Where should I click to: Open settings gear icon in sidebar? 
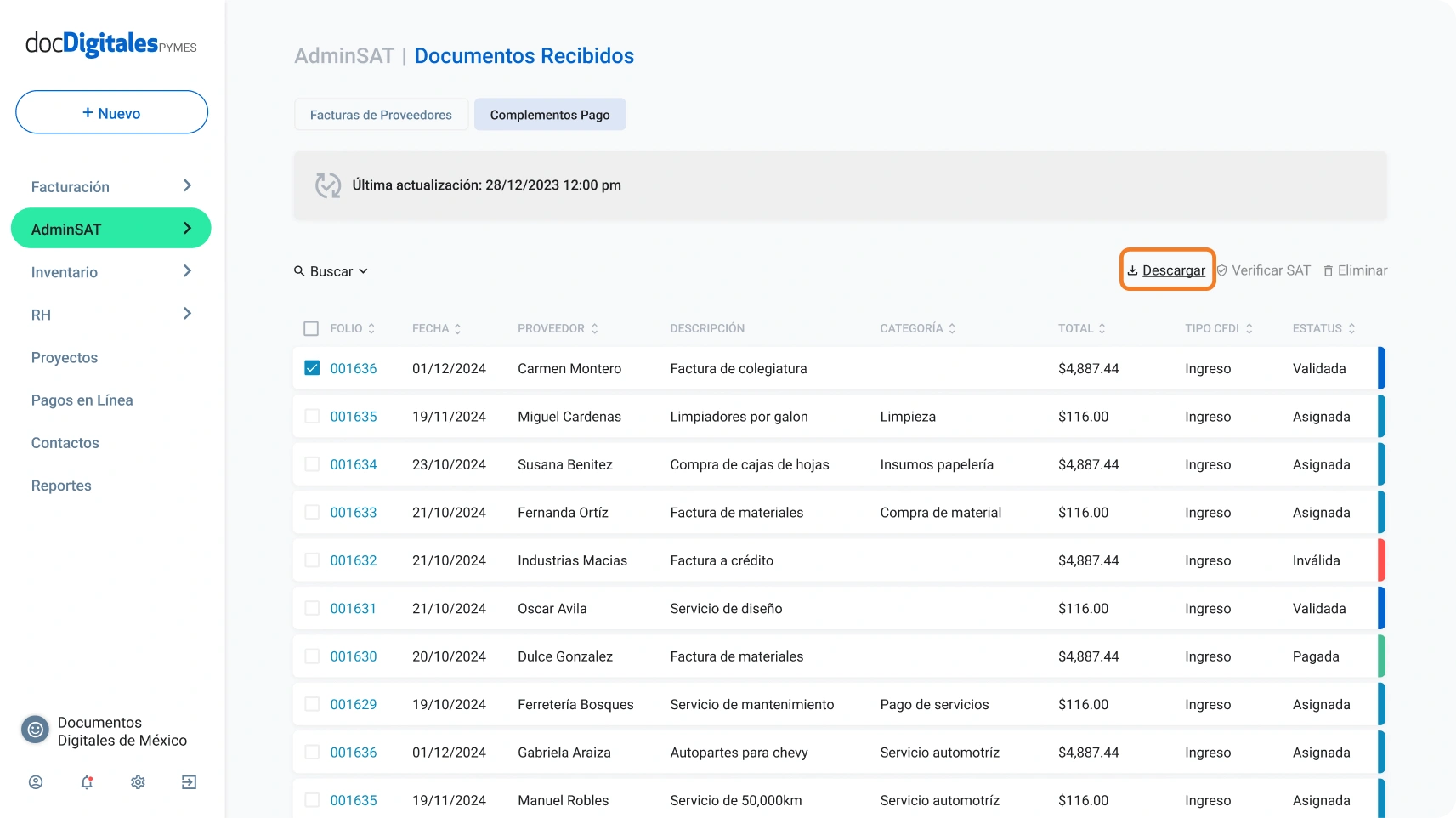(138, 782)
